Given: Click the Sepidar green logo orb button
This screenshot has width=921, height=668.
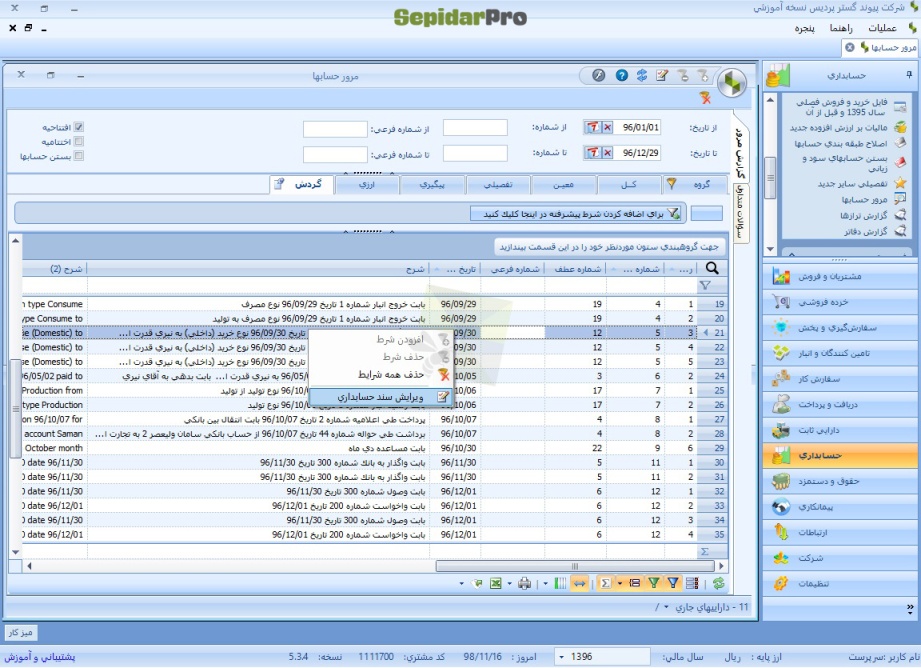Looking at the screenshot, I should 732,83.
